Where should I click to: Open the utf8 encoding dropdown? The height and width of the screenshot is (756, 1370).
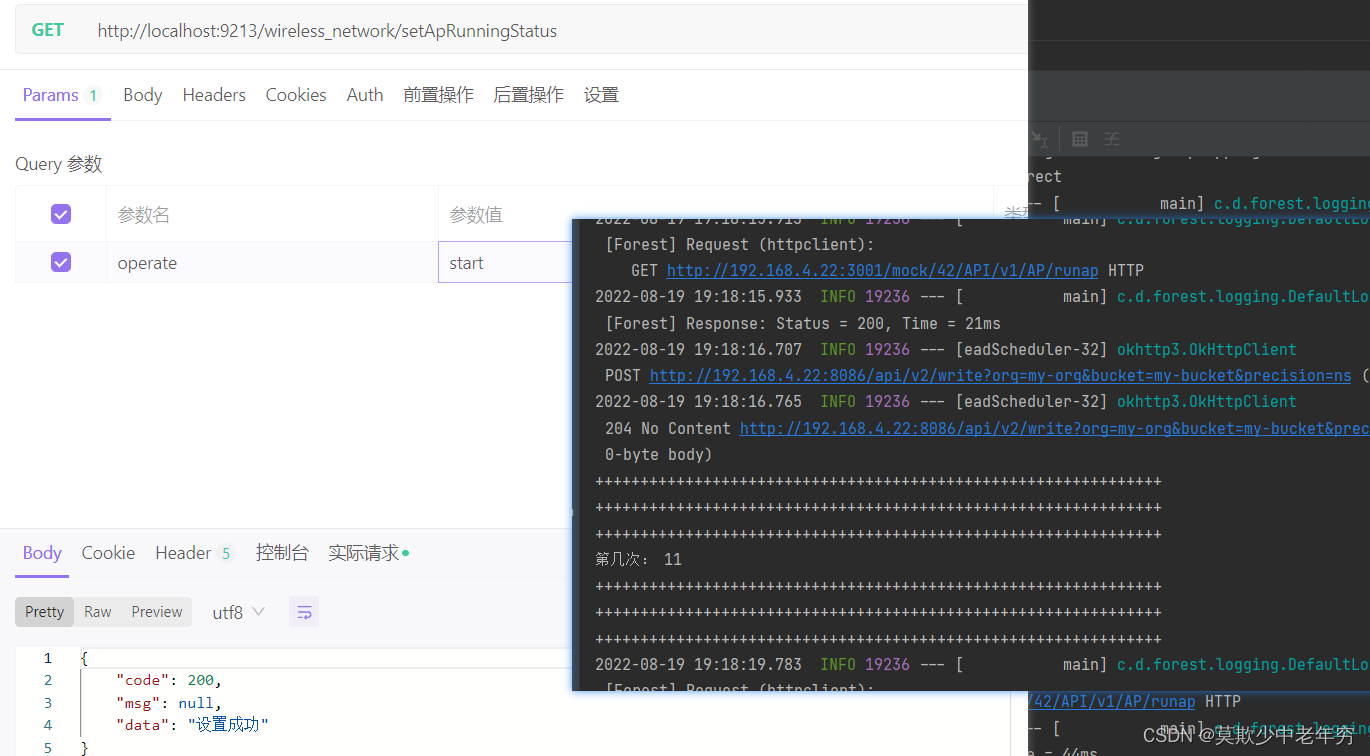pos(238,612)
